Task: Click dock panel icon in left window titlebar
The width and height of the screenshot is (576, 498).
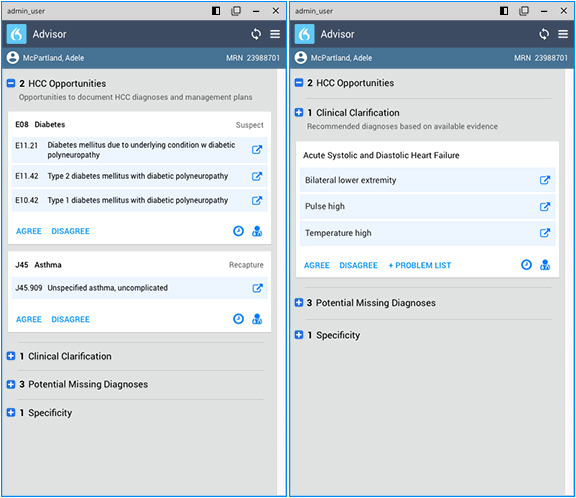Action: pyautogui.click(x=216, y=11)
